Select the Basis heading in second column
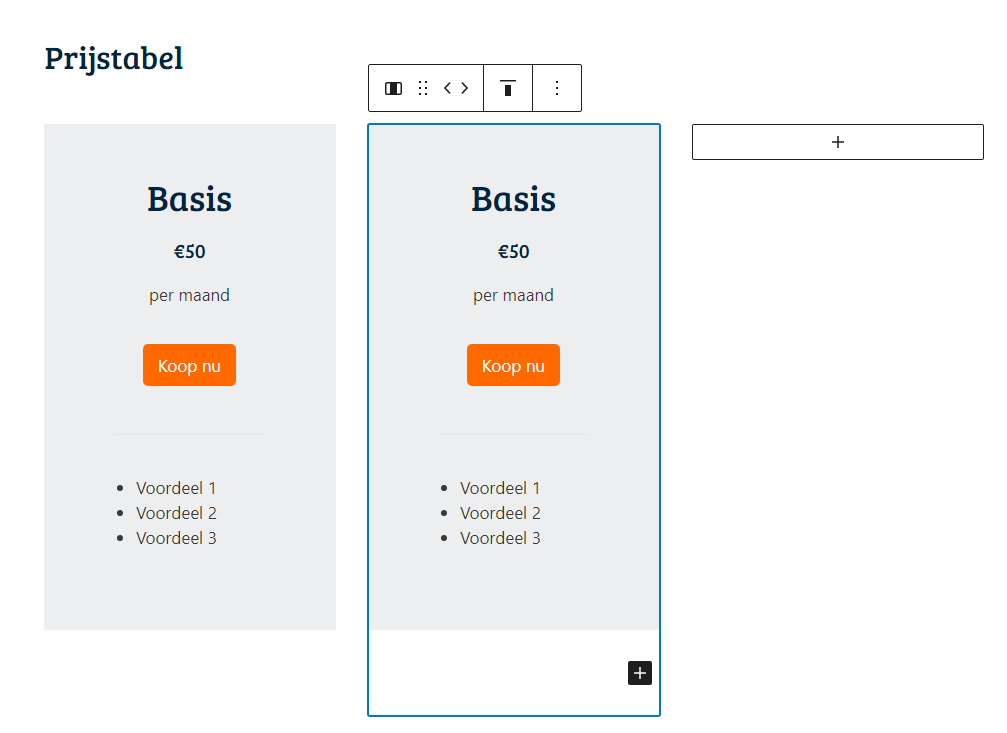The width and height of the screenshot is (1007, 733). (x=513, y=199)
